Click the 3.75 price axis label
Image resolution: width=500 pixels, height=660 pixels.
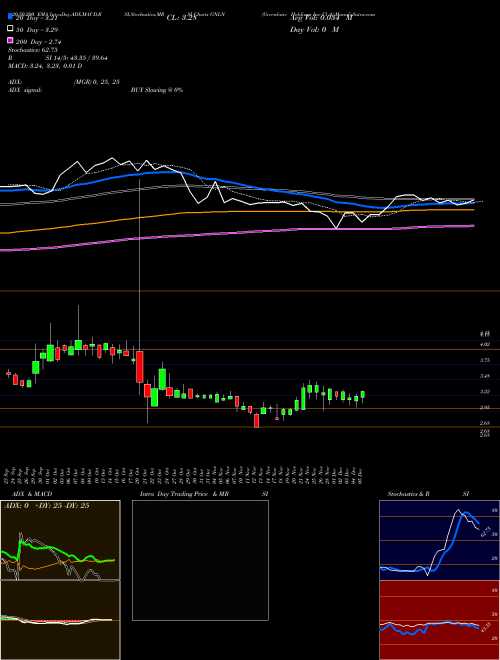click(484, 360)
